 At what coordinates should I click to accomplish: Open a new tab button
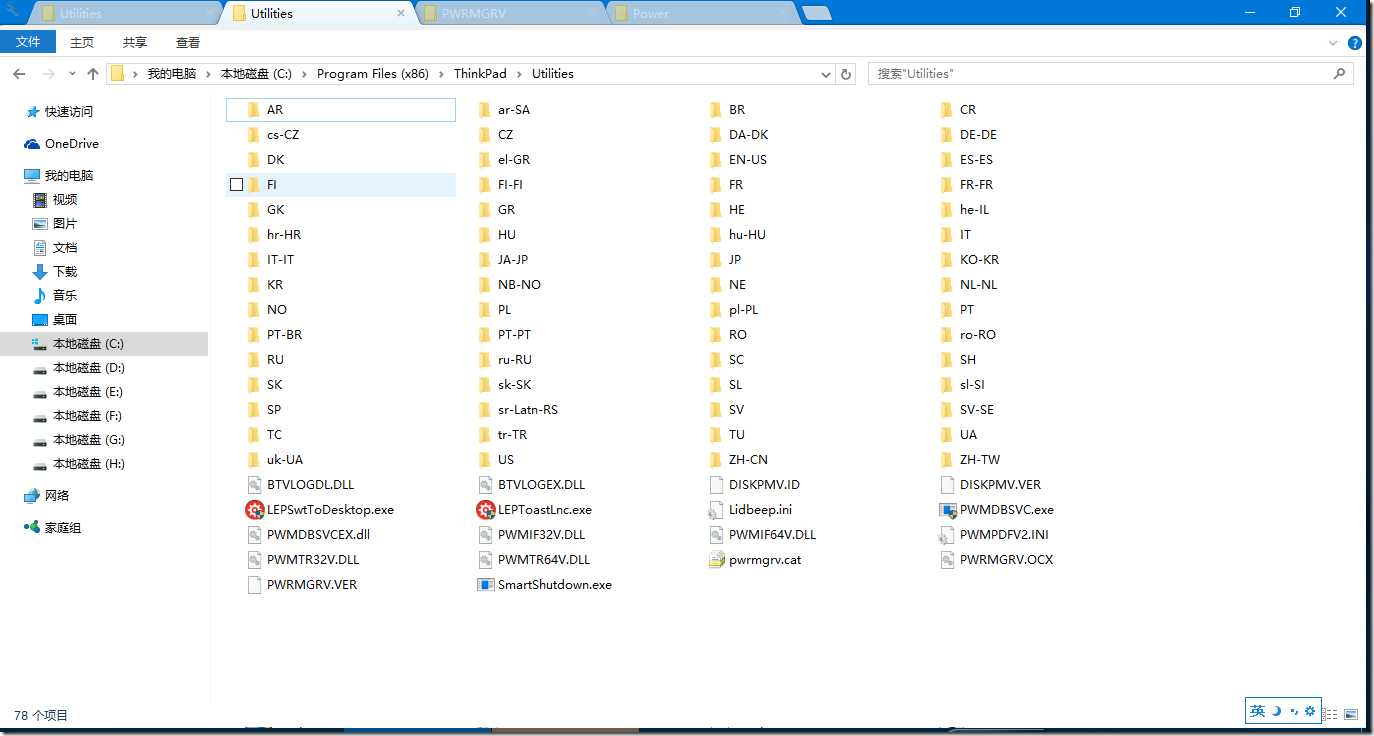pyautogui.click(x=817, y=13)
